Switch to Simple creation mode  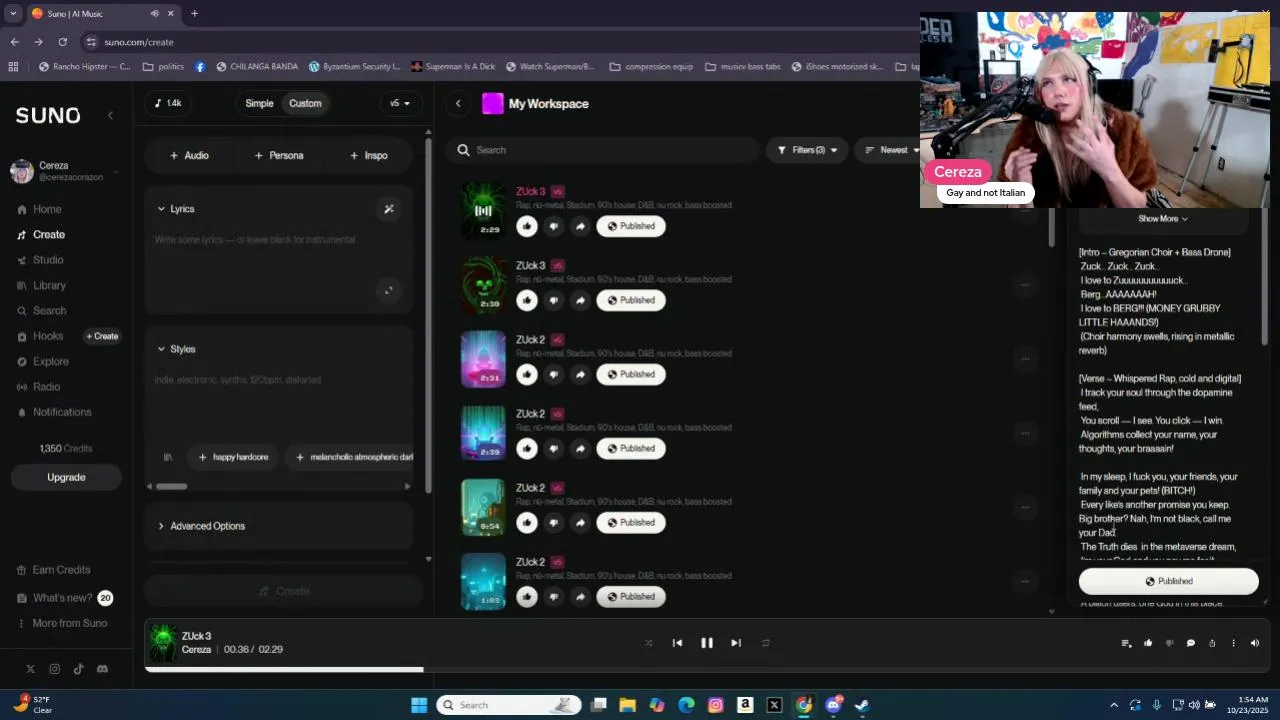[x=259, y=104]
